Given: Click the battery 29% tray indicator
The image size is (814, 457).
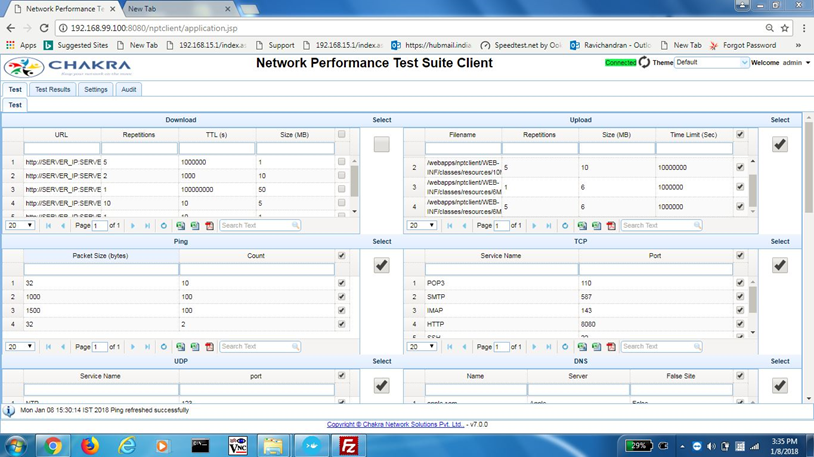Looking at the screenshot, I should pyautogui.click(x=638, y=446).
